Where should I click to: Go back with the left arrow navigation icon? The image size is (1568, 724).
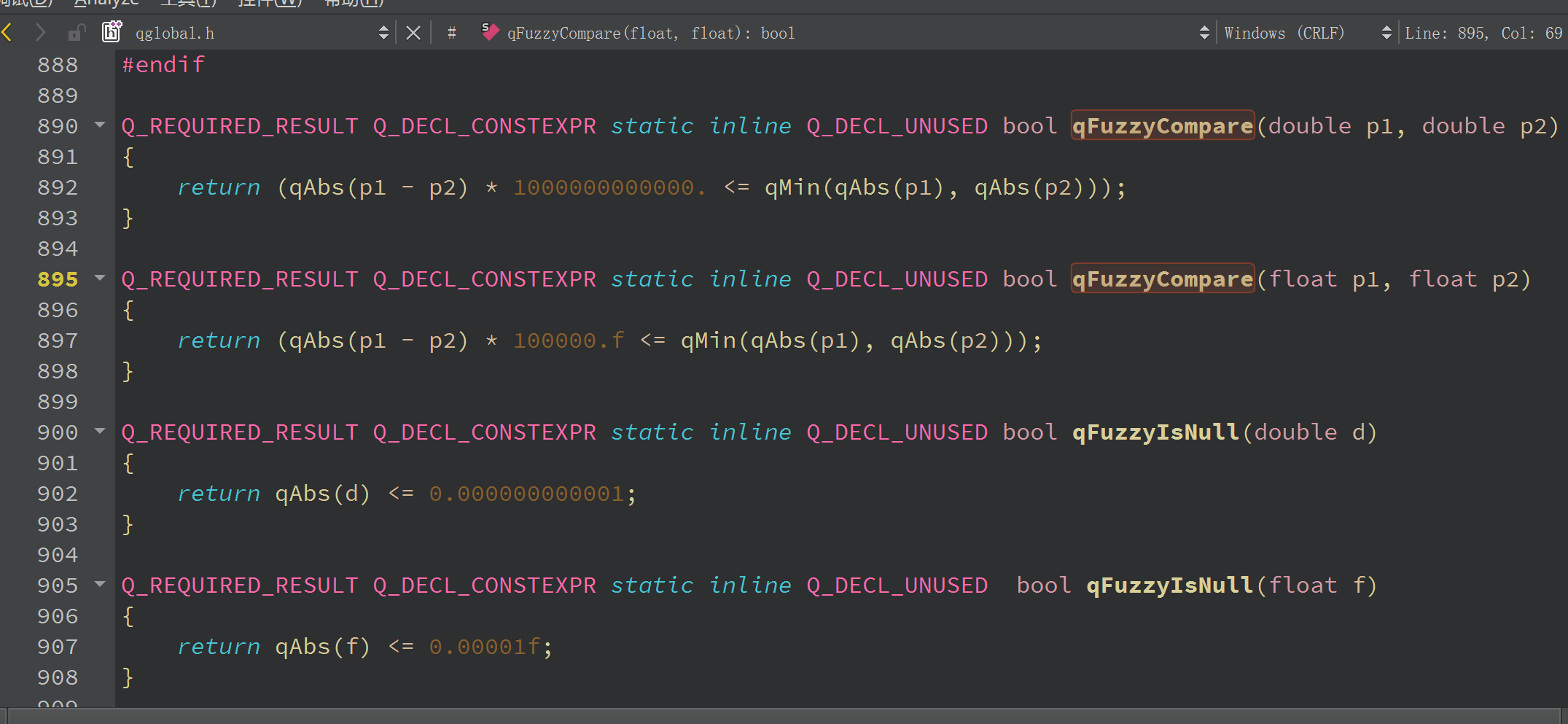[x=7, y=33]
